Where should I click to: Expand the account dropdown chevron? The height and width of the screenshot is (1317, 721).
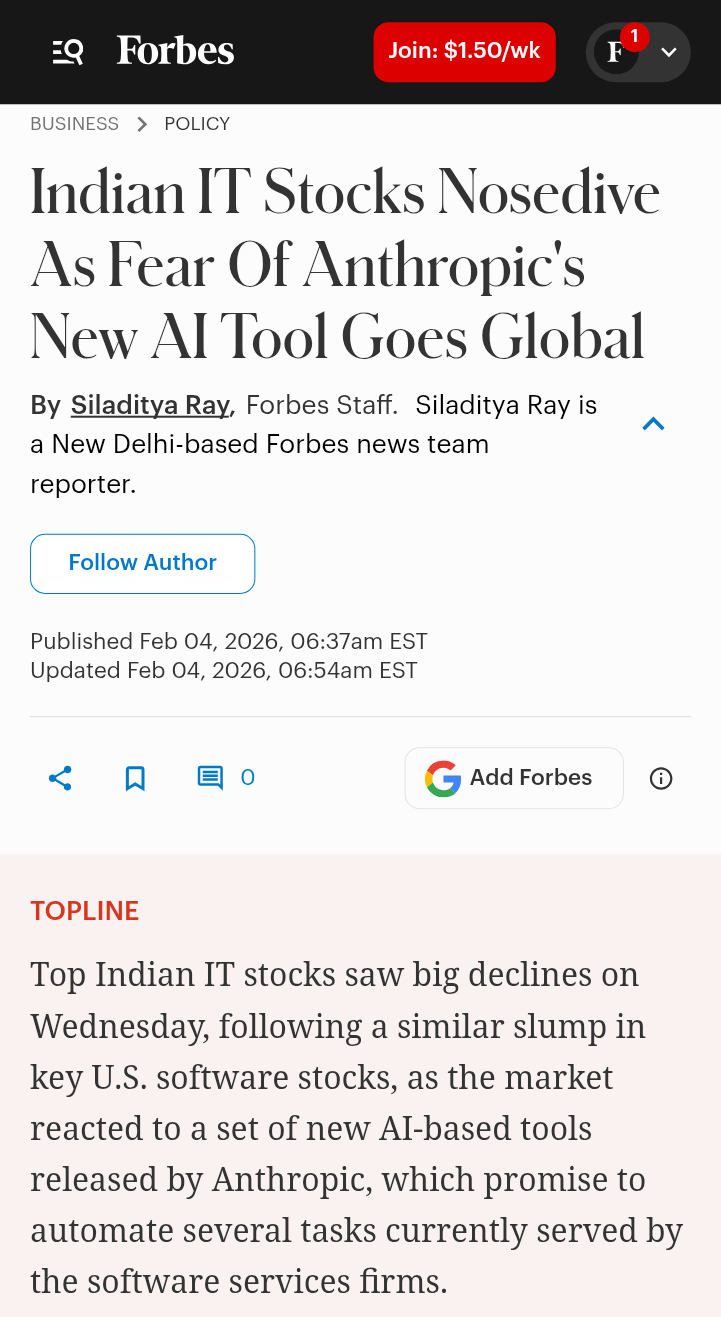click(x=669, y=52)
